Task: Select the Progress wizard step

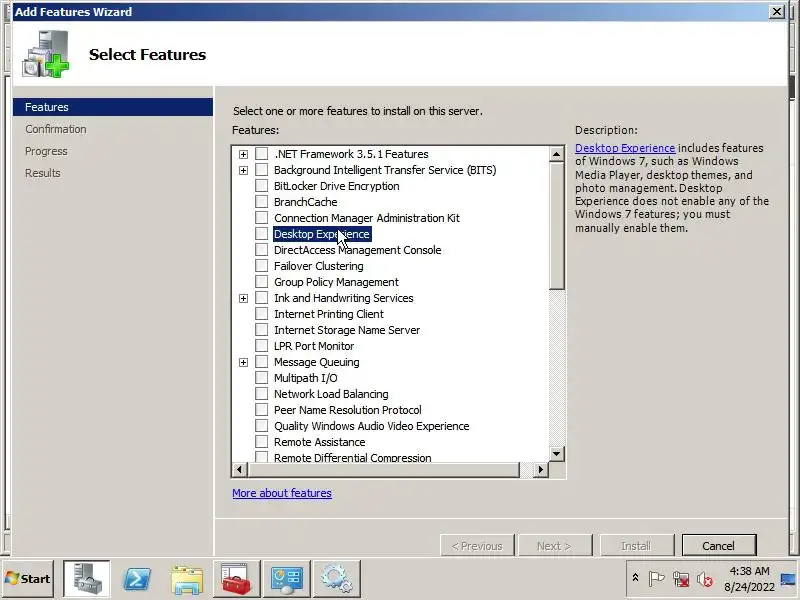Action: [46, 151]
